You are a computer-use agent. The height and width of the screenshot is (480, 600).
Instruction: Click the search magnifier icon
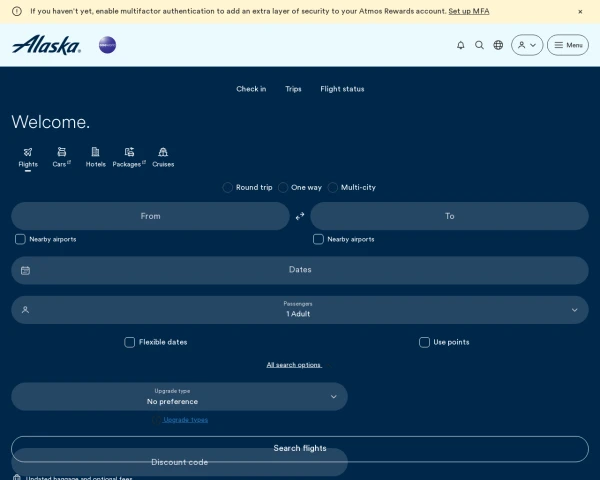479,45
